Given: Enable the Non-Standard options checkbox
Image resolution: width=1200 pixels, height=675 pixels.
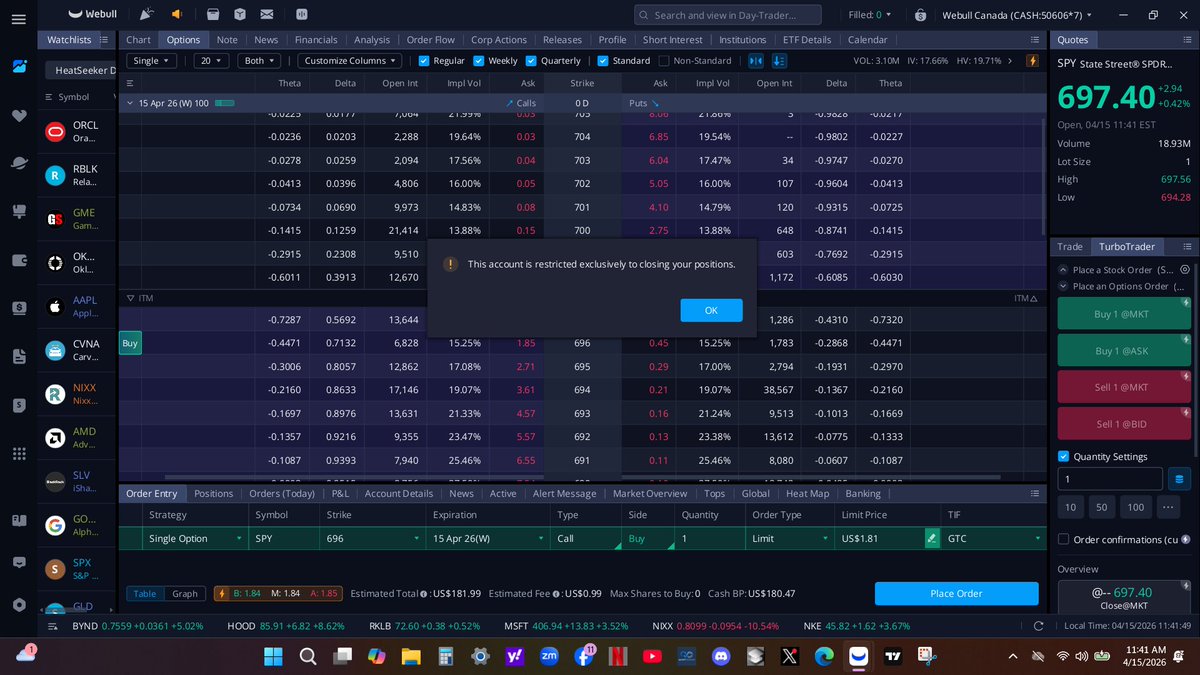Looking at the screenshot, I should point(664,60).
